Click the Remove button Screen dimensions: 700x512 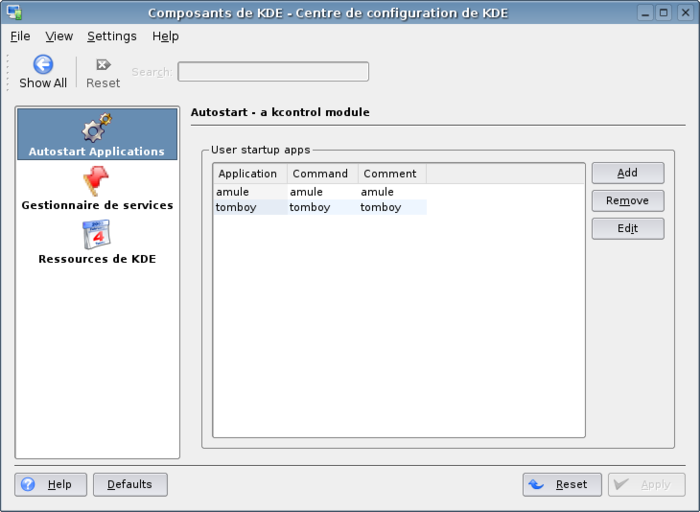628,201
